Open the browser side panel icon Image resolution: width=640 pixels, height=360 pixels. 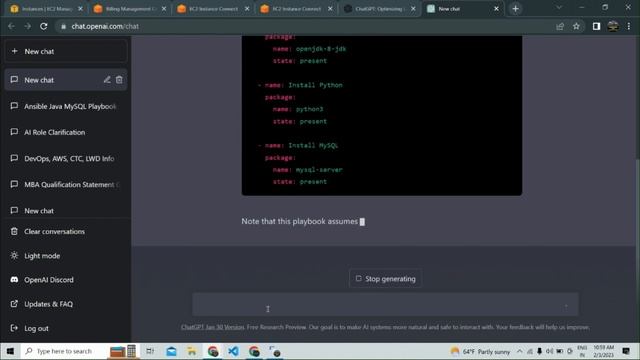tap(596, 26)
